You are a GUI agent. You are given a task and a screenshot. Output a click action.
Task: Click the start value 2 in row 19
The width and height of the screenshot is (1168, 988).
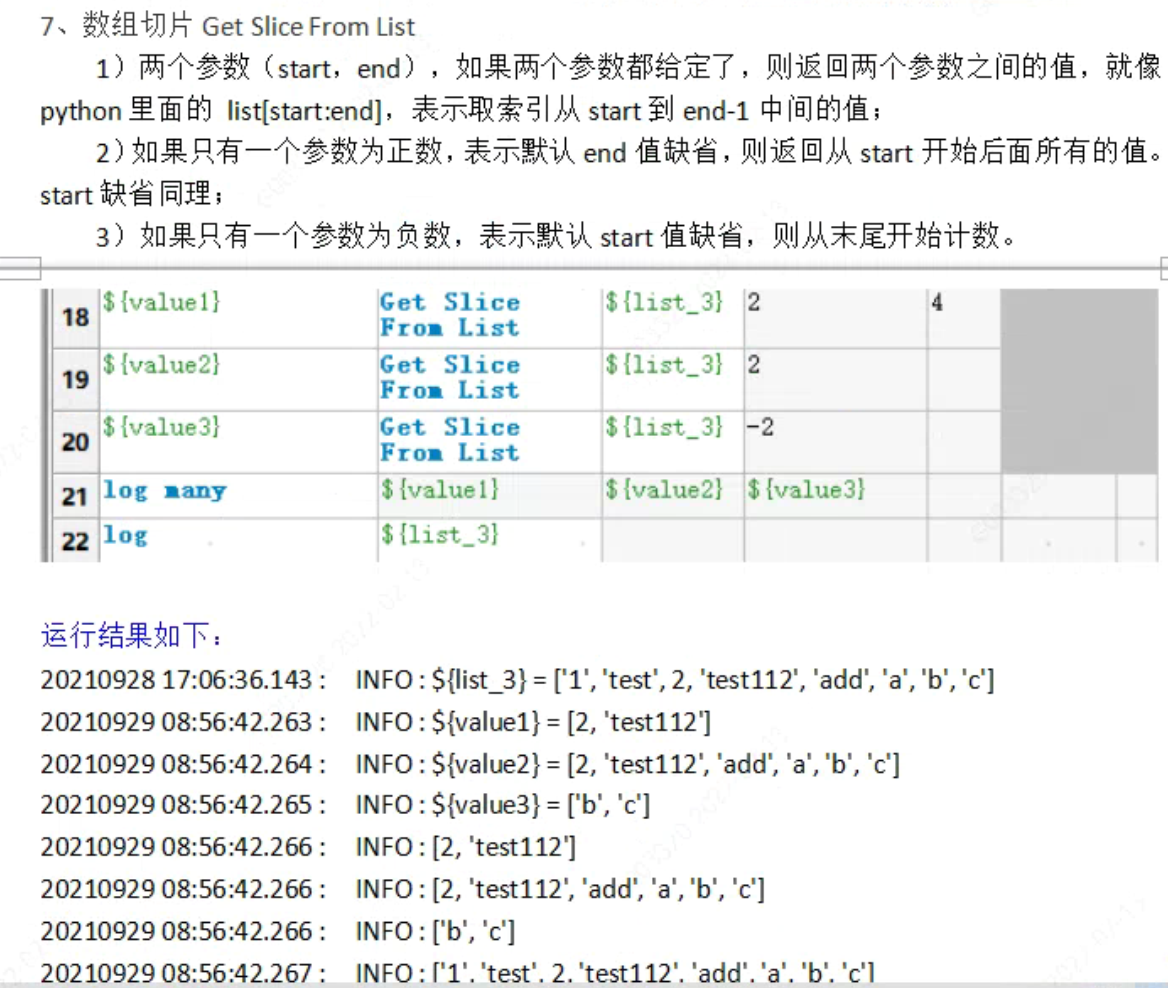click(754, 365)
